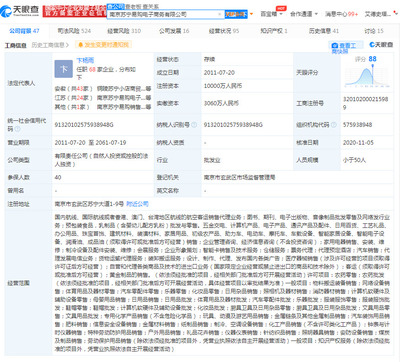Image resolution: width=400 pixels, height=362 pixels.
Task: Click the 天眼查 watermark logo above table
Action: click(381, 44)
